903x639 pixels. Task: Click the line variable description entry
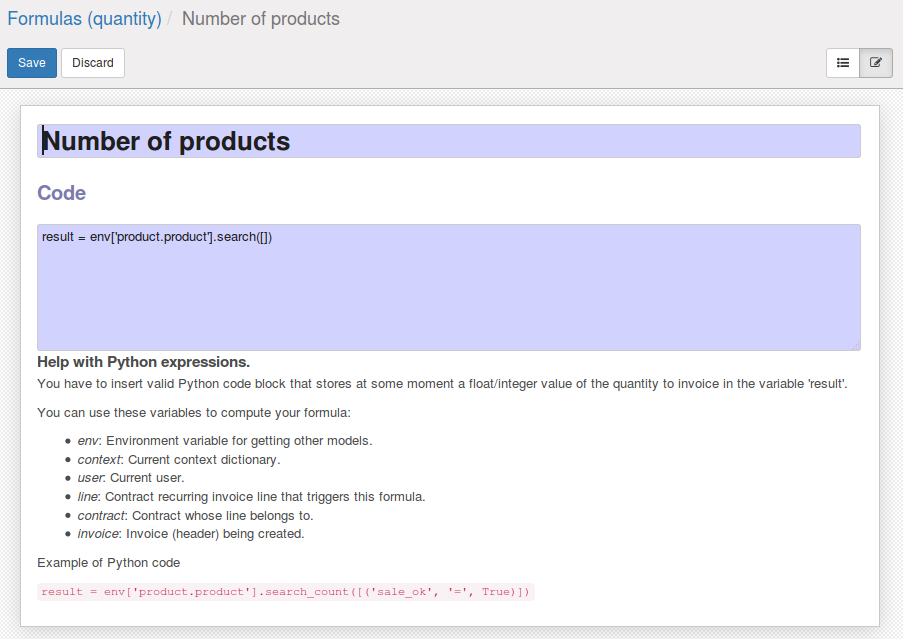[x=251, y=497]
